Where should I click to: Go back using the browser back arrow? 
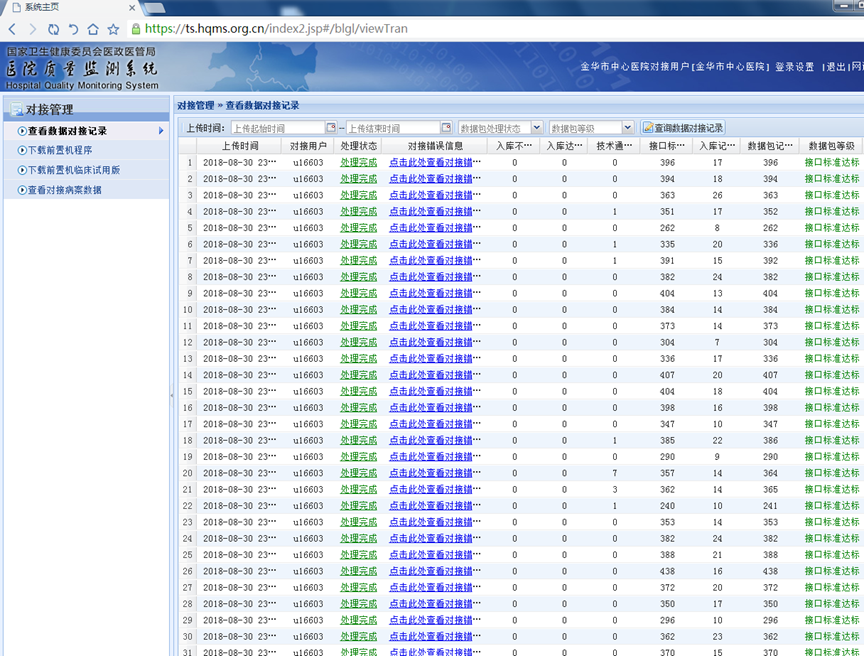[x=13, y=29]
